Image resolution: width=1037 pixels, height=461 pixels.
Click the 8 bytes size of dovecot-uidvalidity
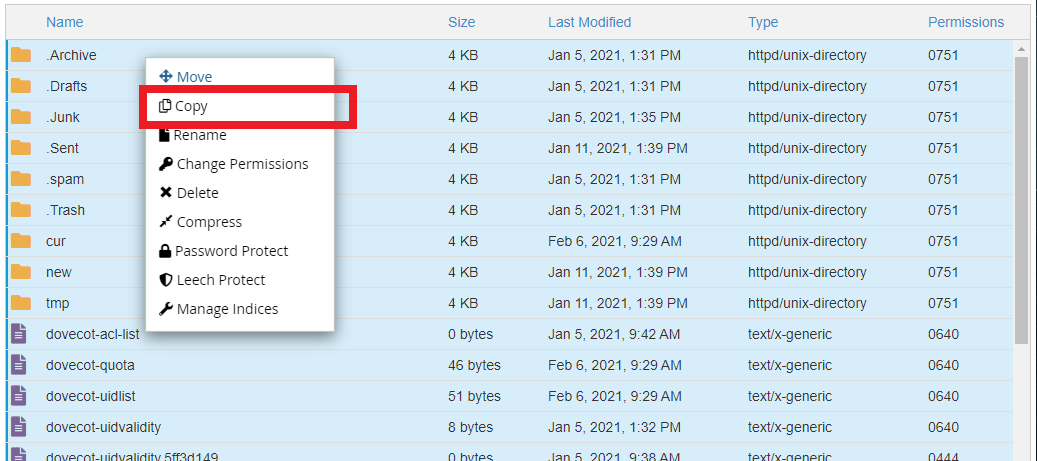(470, 427)
